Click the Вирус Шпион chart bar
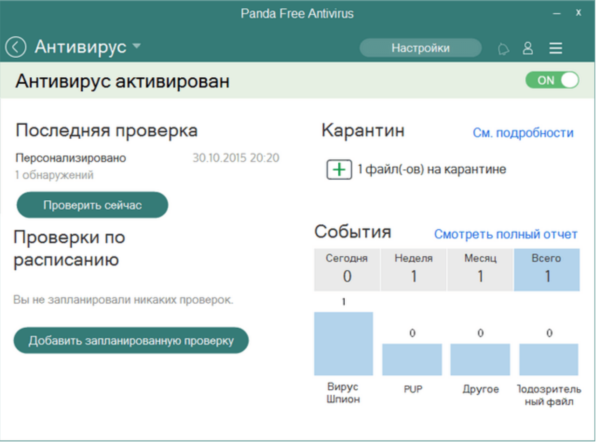The image size is (600, 447). [x=344, y=344]
